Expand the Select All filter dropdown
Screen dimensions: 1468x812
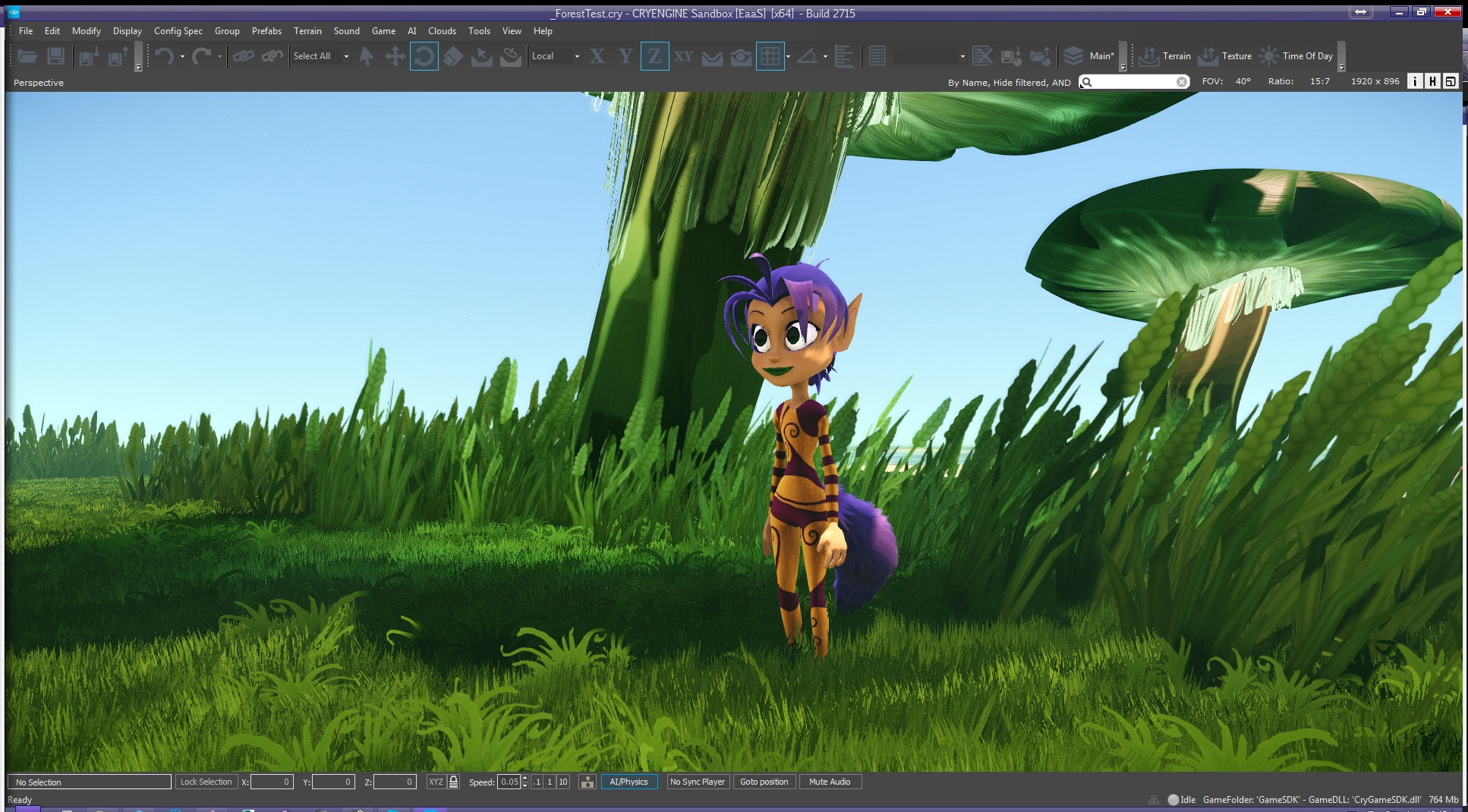pyautogui.click(x=321, y=56)
